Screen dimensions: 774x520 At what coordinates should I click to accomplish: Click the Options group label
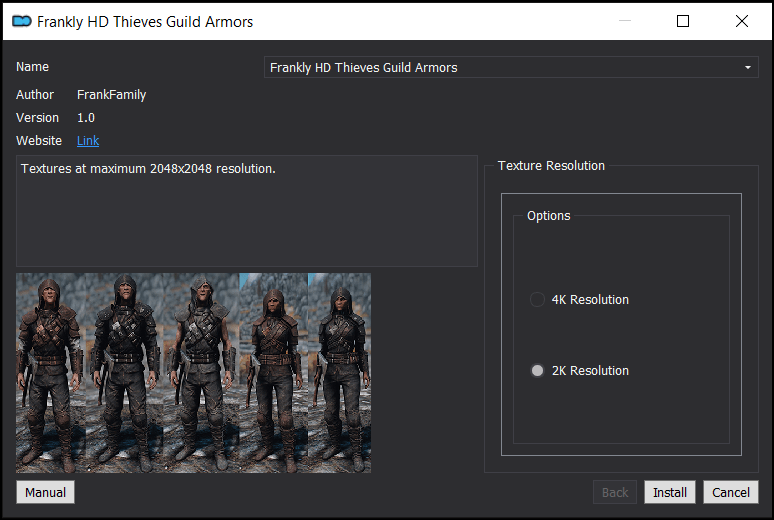(x=548, y=216)
